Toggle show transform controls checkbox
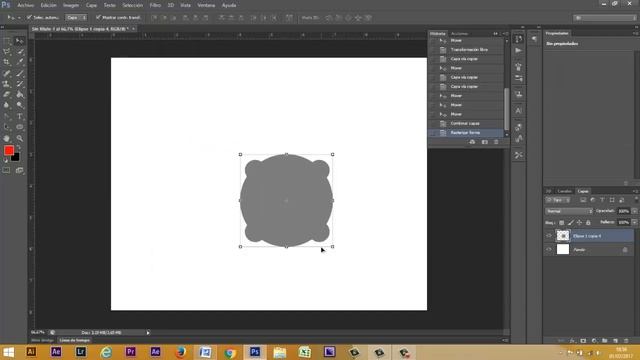640x360 pixels. pyautogui.click(x=98, y=18)
